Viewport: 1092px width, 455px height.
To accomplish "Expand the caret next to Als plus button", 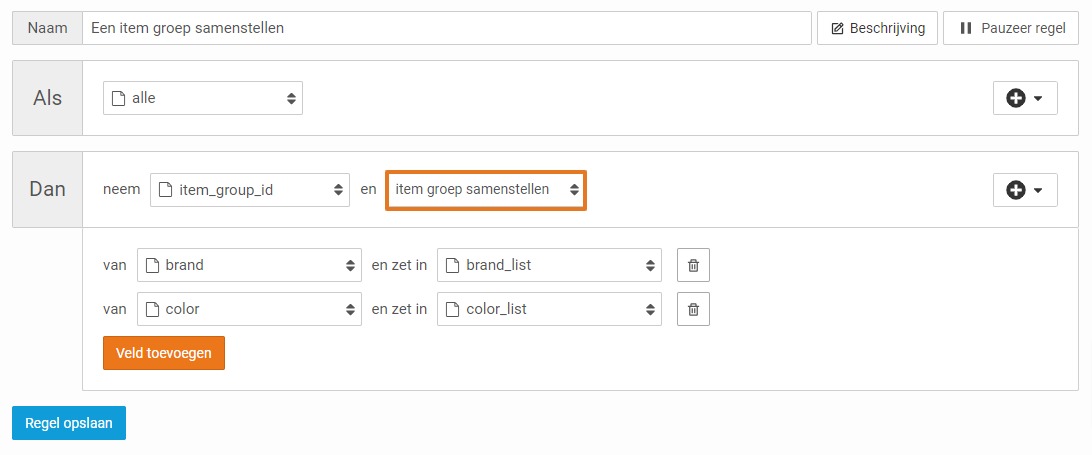I will 1038,99.
